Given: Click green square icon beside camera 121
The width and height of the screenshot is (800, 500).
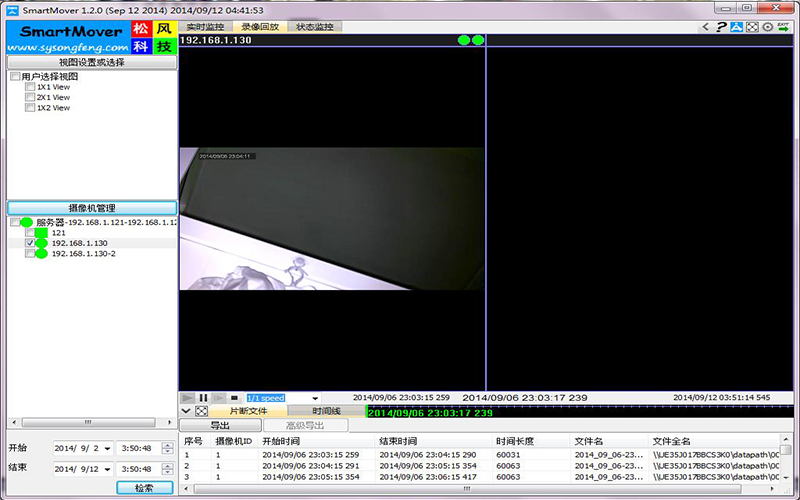Looking at the screenshot, I should [41, 233].
